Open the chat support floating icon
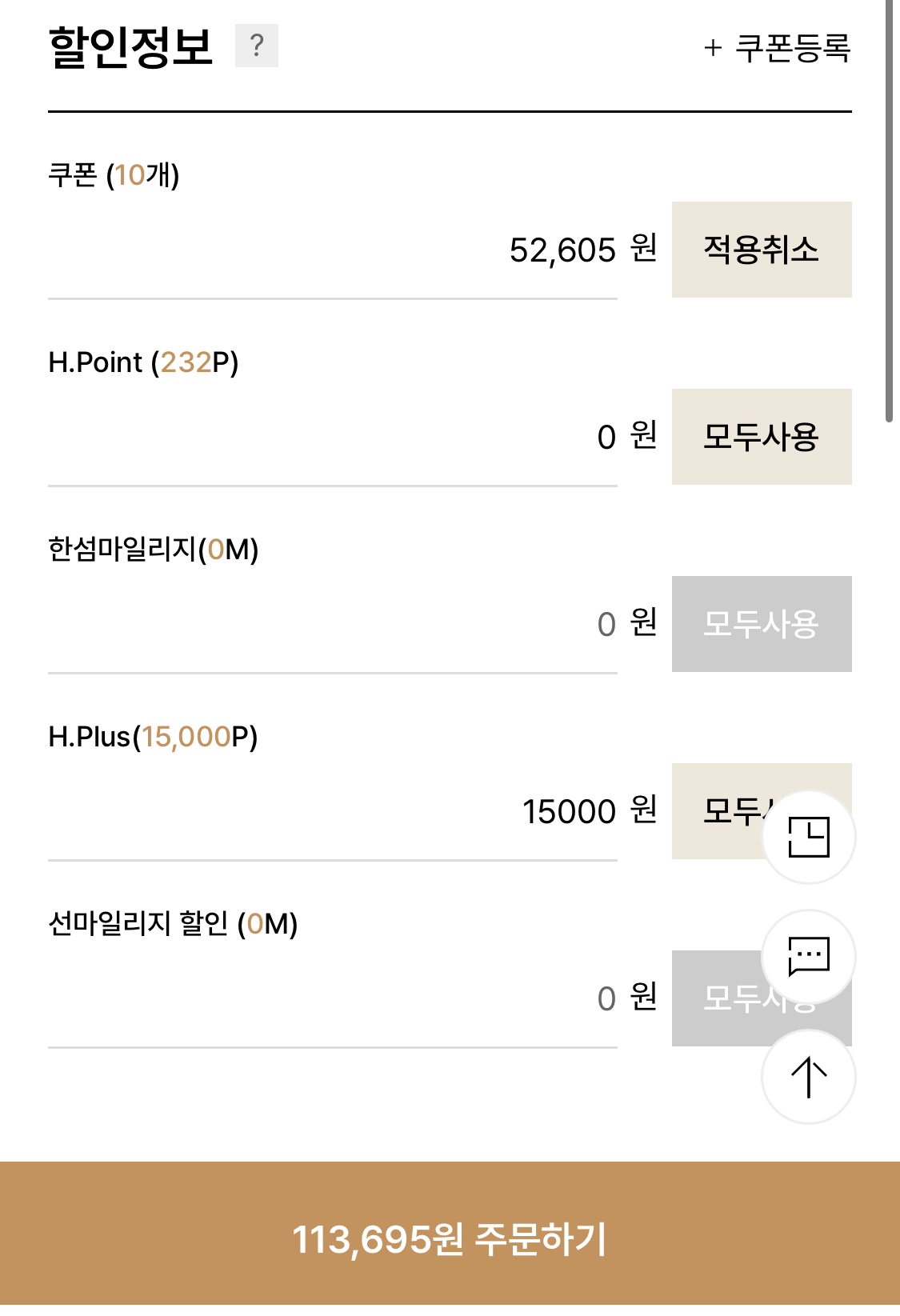The height and width of the screenshot is (1316, 900). [x=808, y=956]
